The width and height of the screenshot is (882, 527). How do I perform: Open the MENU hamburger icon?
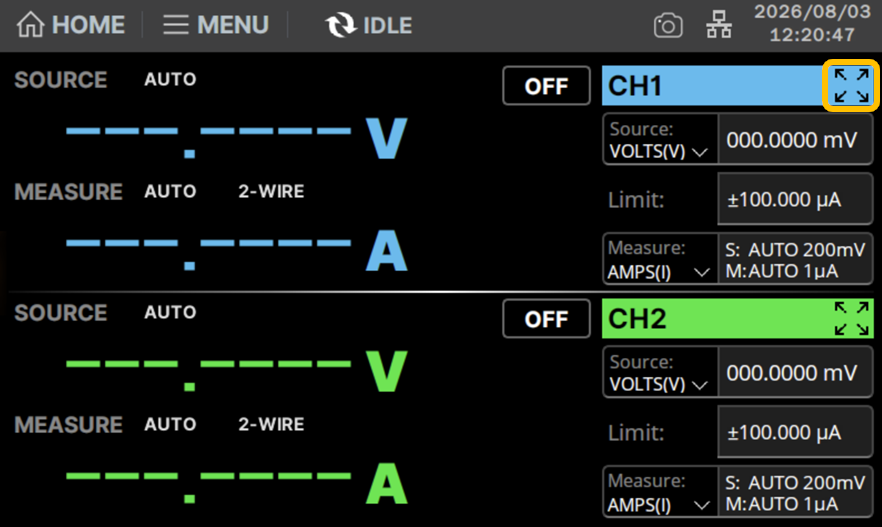point(176,25)
